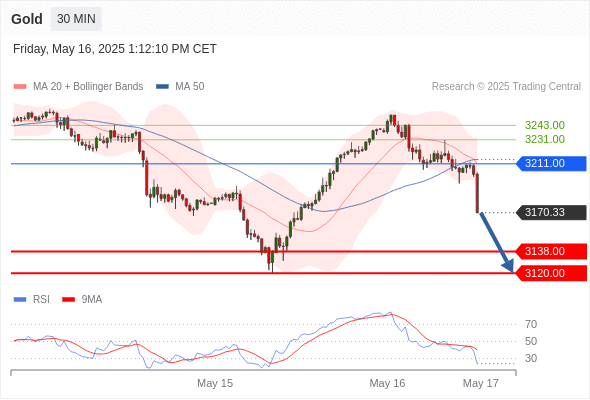
Task: Click the May 15 date axis label
Action: coord(215,383)
